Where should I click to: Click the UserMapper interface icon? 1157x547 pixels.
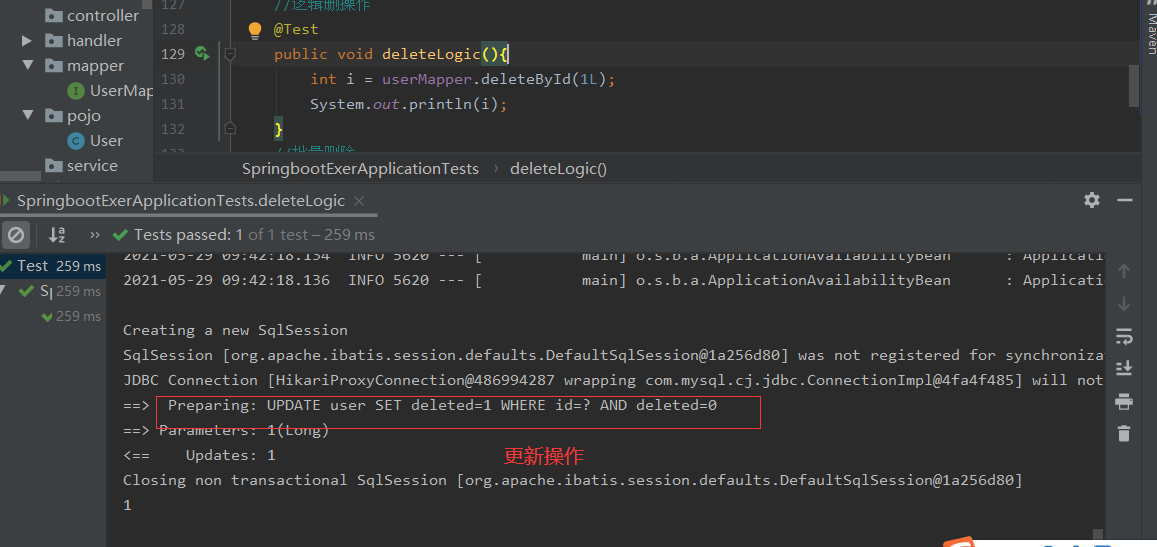pos(75,91)
